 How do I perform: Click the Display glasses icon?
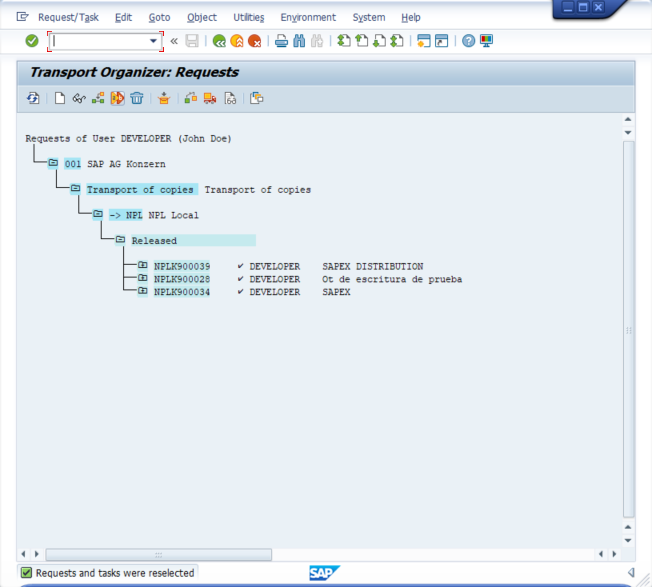[79, 99]
